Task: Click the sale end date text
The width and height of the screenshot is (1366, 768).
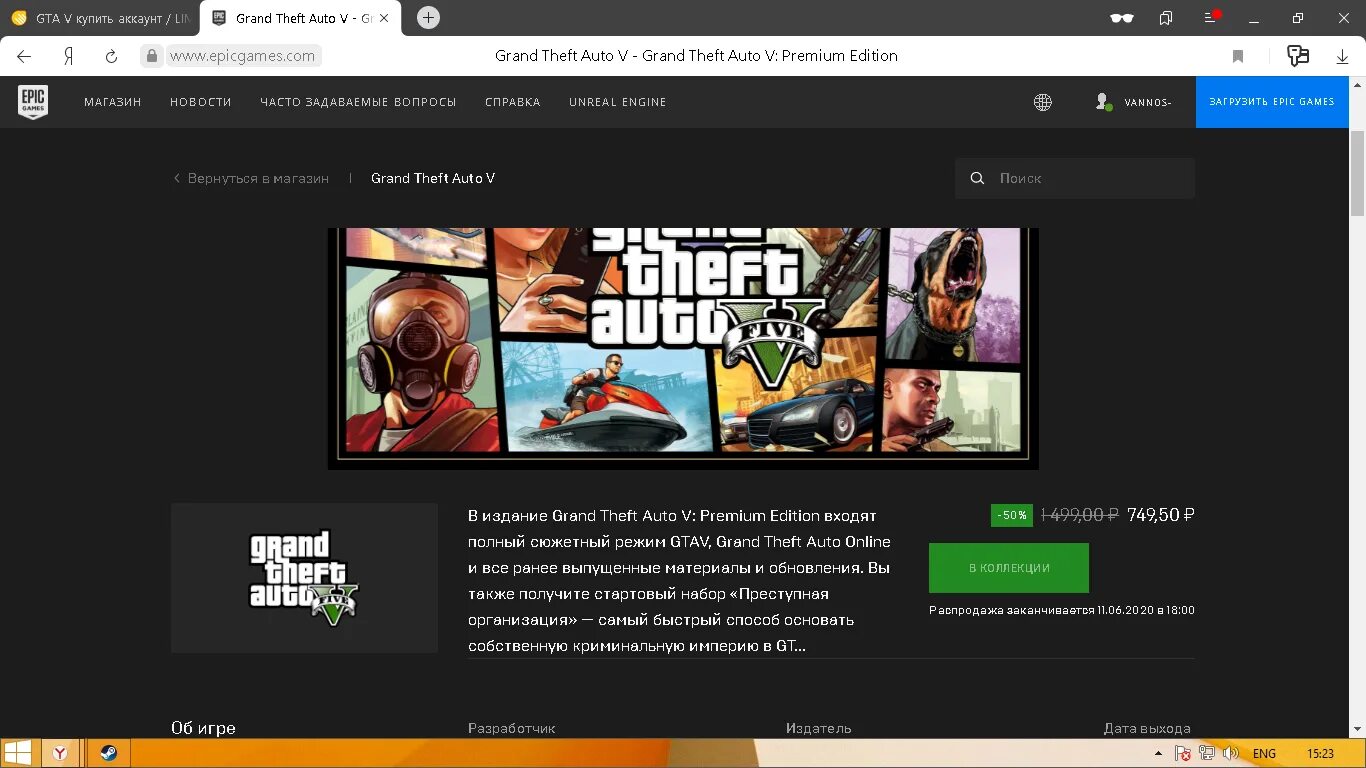Action: 1062,610
